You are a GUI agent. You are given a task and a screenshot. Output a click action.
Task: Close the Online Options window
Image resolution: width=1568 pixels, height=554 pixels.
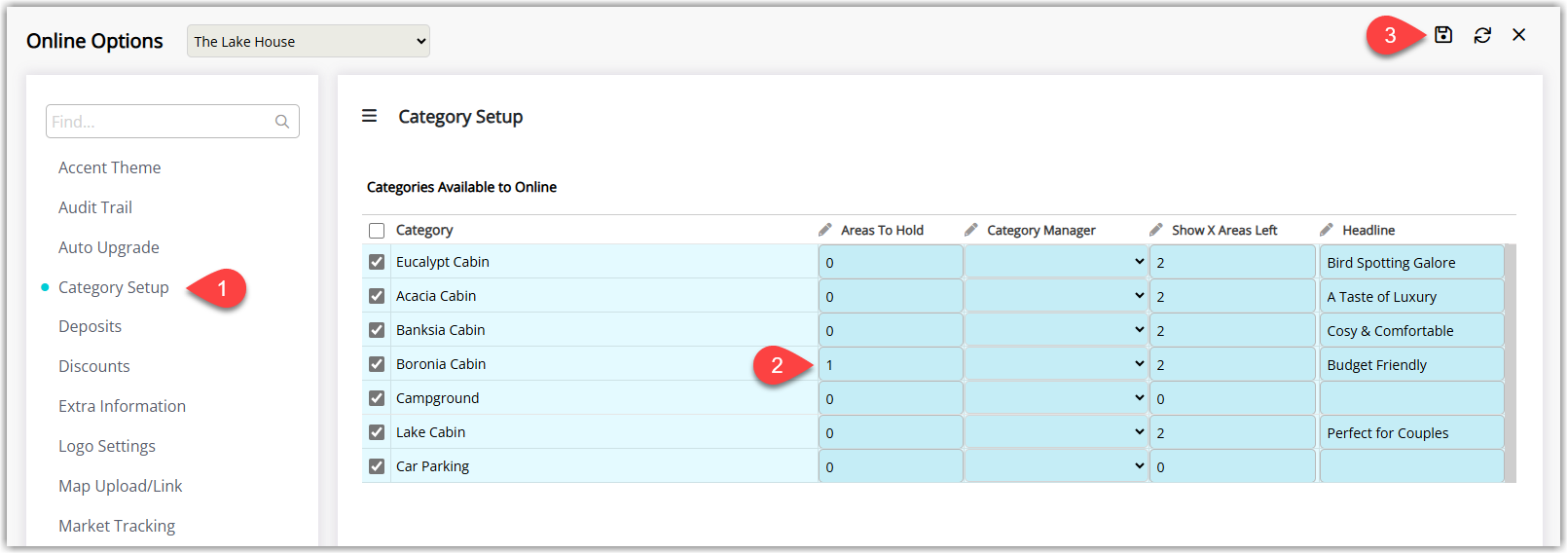(1518, 35)
